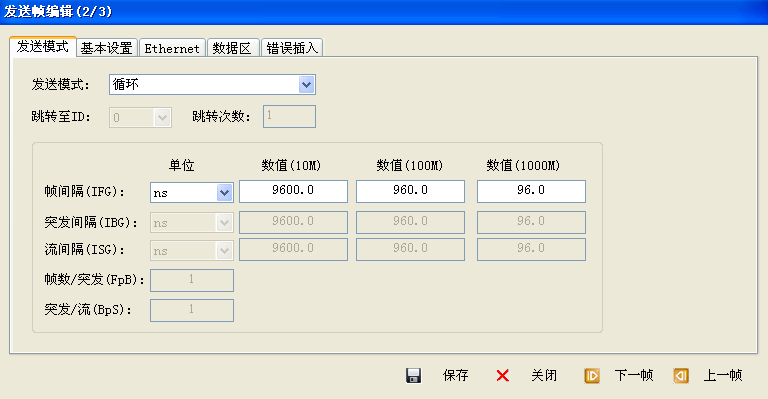The width and height of the screenshot is (768, 399).
Task: Click the 帧间隔(IFG) label
Action: pos(84,191)
